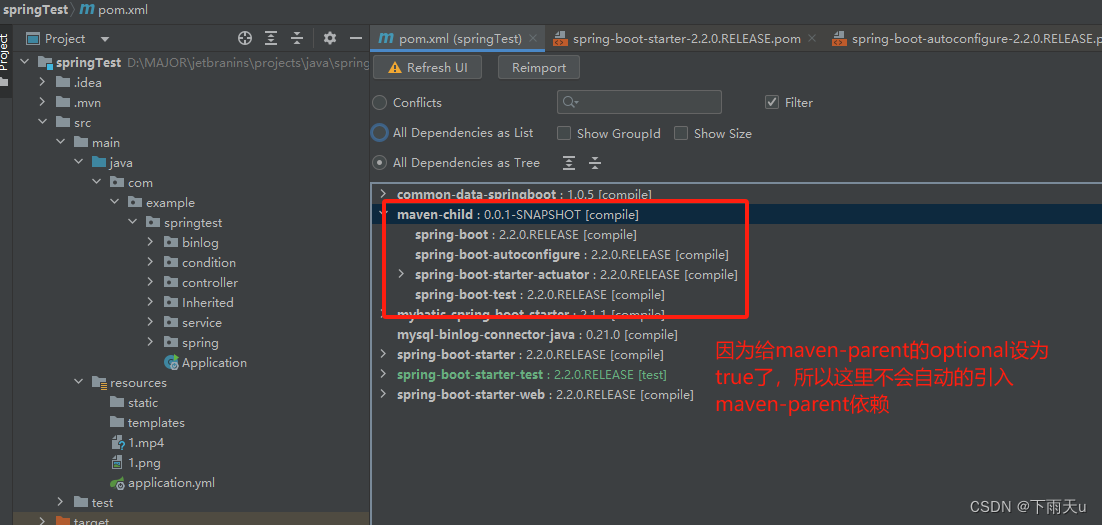Select the example package in tree
Image resolution: width=1102 pixels, height=525 pixels.
click(x=170, y=202)
